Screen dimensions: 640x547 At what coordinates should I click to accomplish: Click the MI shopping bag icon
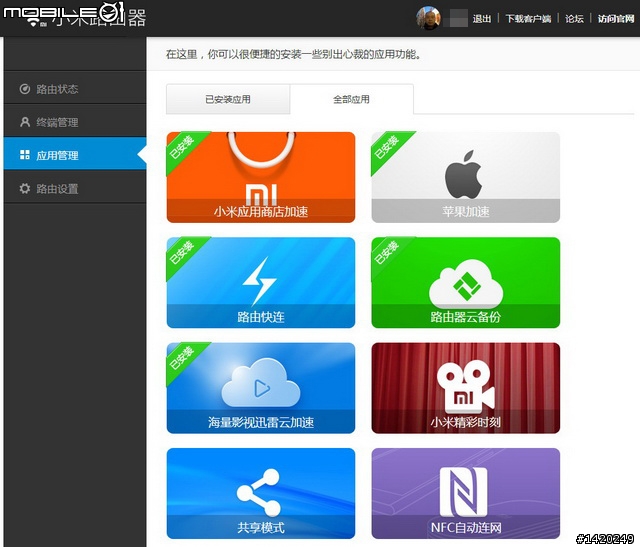pos(261,168)
